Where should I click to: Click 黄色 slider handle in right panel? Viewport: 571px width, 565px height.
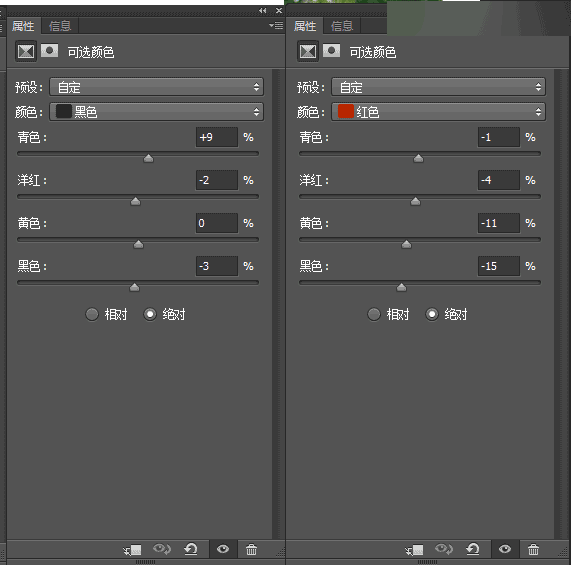406,244
